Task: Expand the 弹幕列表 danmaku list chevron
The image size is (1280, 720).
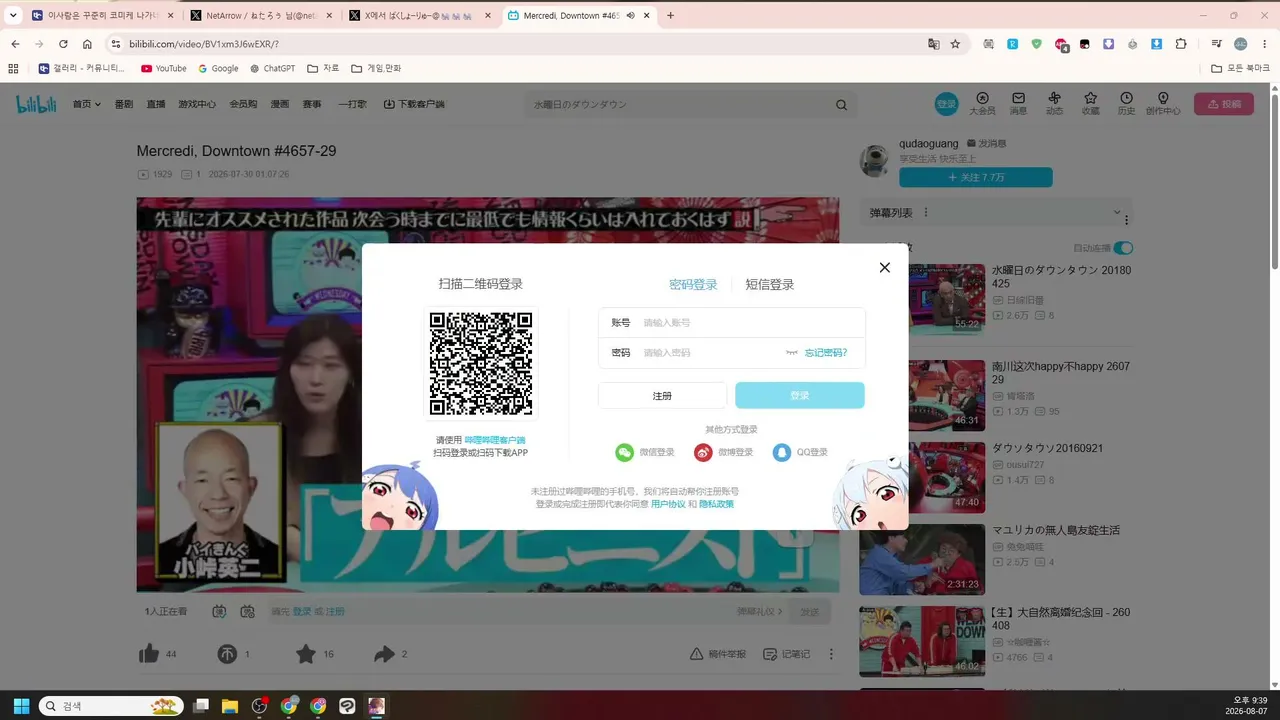Action: tap(1117, 212)
